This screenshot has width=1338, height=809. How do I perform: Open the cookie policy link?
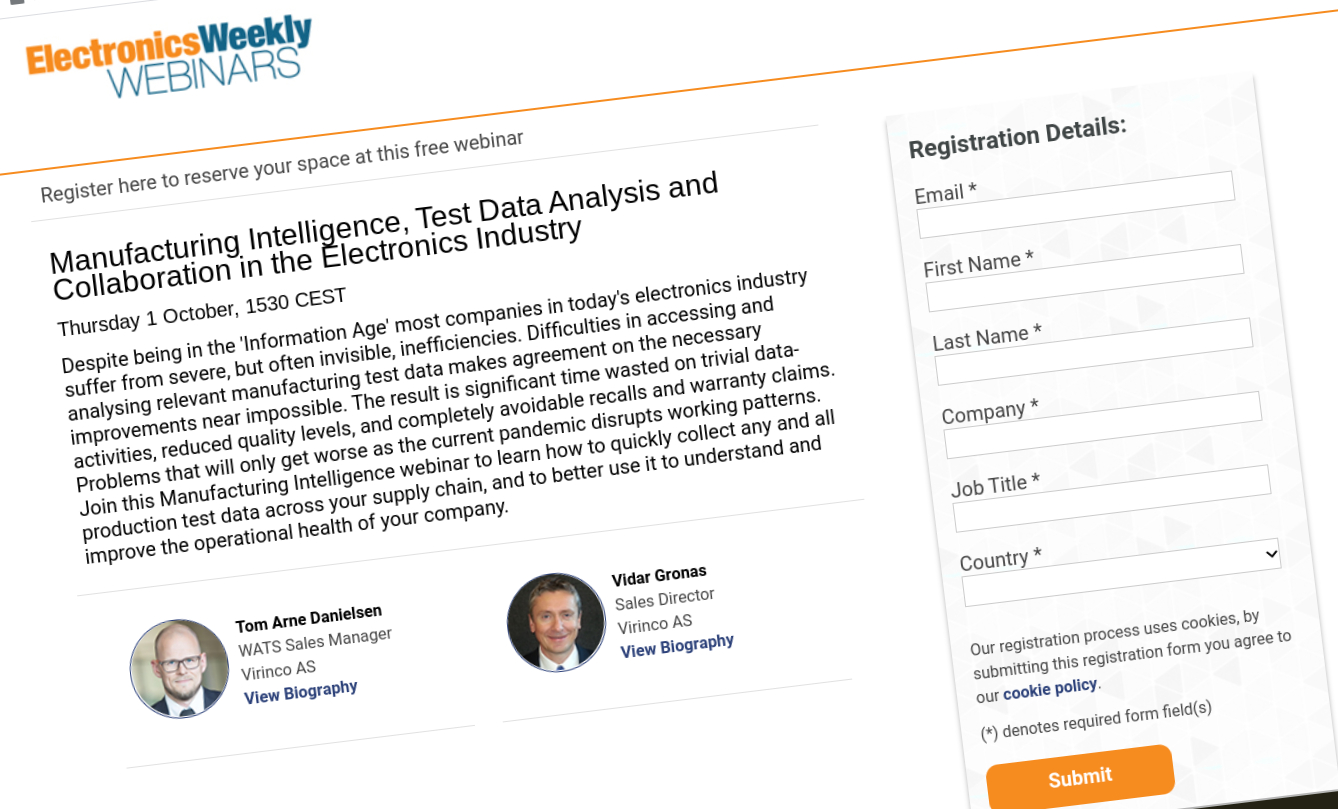click(1048, 687)
